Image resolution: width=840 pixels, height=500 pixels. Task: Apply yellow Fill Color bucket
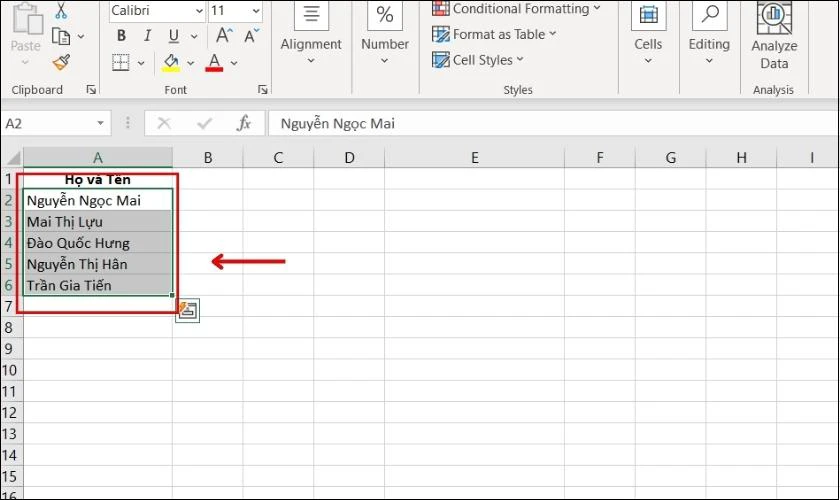coord(171,63)
